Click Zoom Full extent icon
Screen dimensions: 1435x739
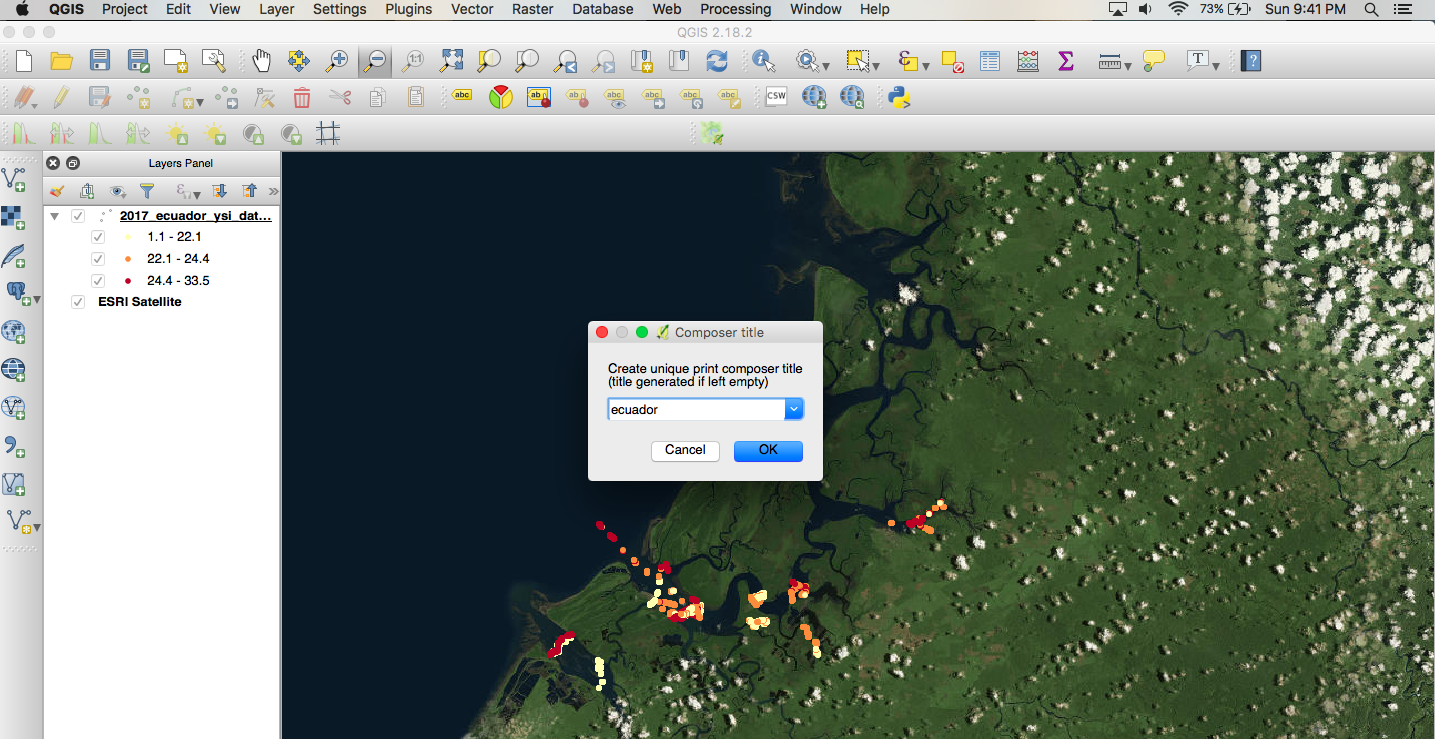coord(450,60)
